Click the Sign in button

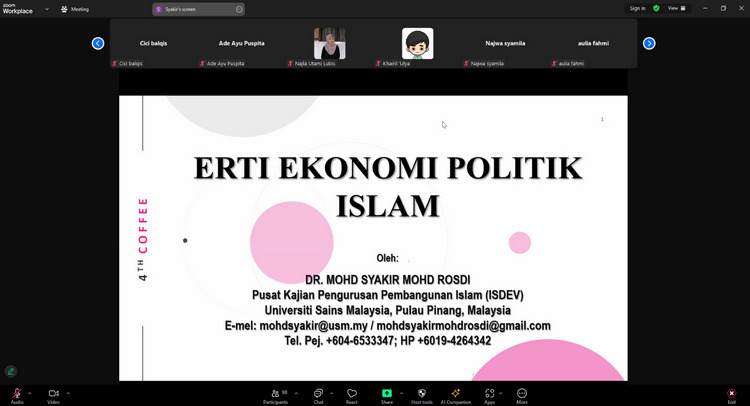[x=637, y=8]
